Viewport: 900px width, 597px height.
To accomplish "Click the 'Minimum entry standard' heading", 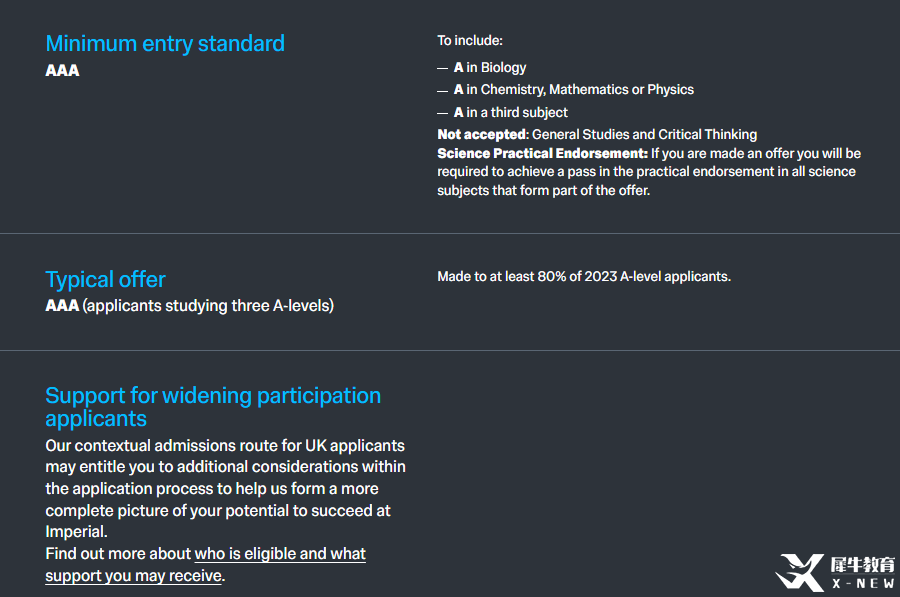I will (x=165, y=44).
